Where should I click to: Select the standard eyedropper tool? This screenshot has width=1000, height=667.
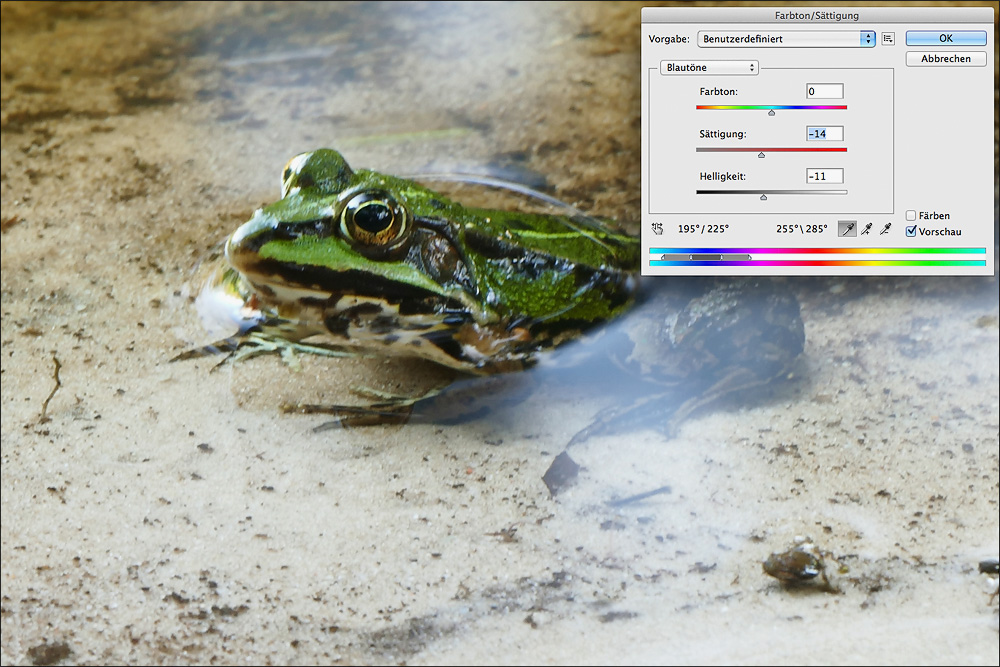point(847,229)
